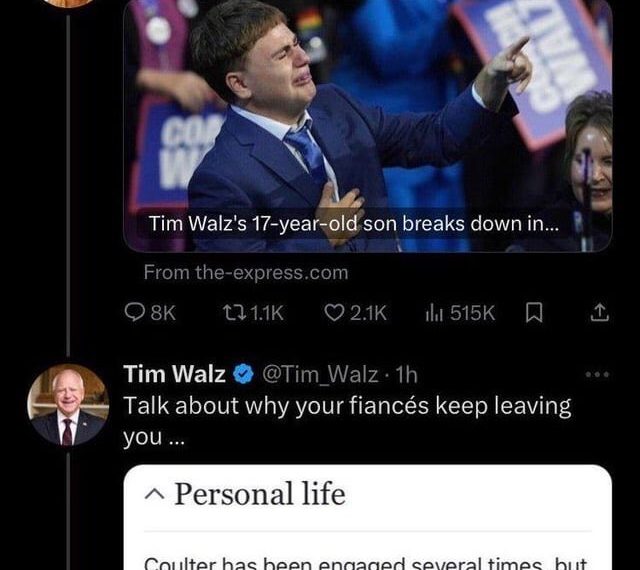Open the Personal life screenshot attachment
This screenshot has height=570, width=640.
(367, 517)
